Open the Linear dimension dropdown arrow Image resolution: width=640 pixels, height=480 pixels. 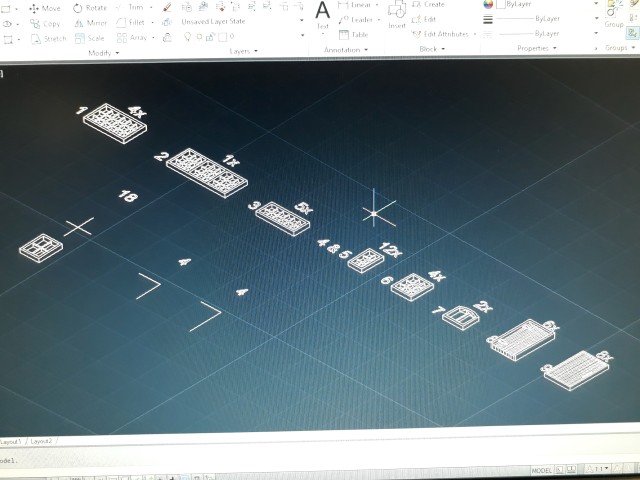coord(376,5)
